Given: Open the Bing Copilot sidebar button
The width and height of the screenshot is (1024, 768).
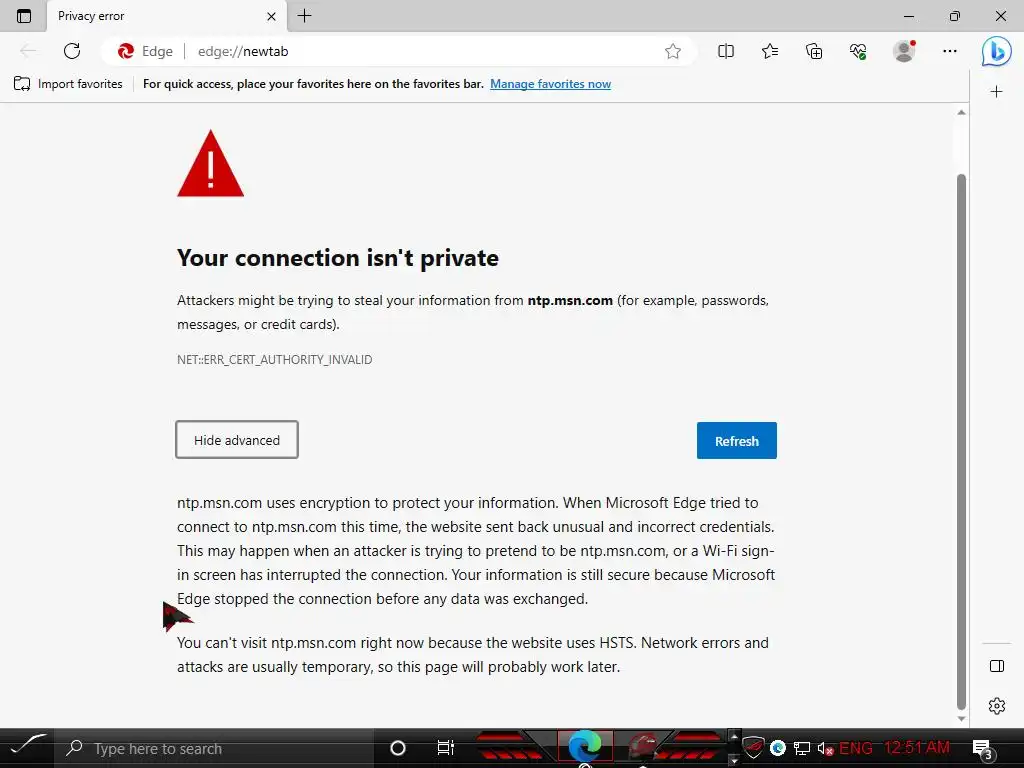Looking at the screenshot, I should [997, 51].
